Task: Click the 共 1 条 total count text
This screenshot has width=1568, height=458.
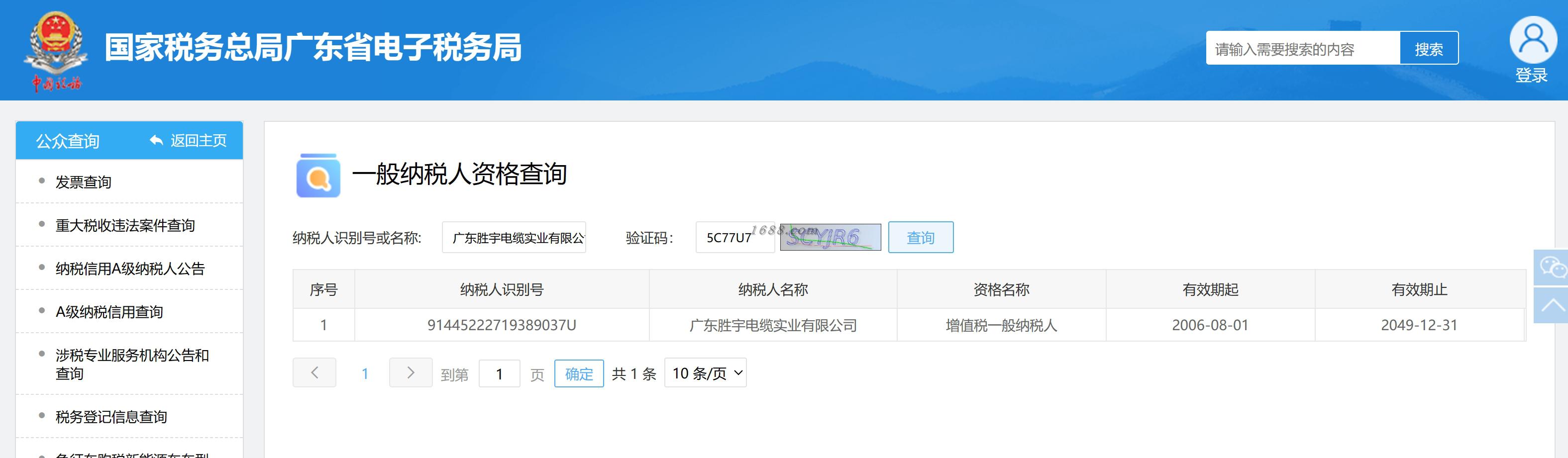Action: point(634,373)
